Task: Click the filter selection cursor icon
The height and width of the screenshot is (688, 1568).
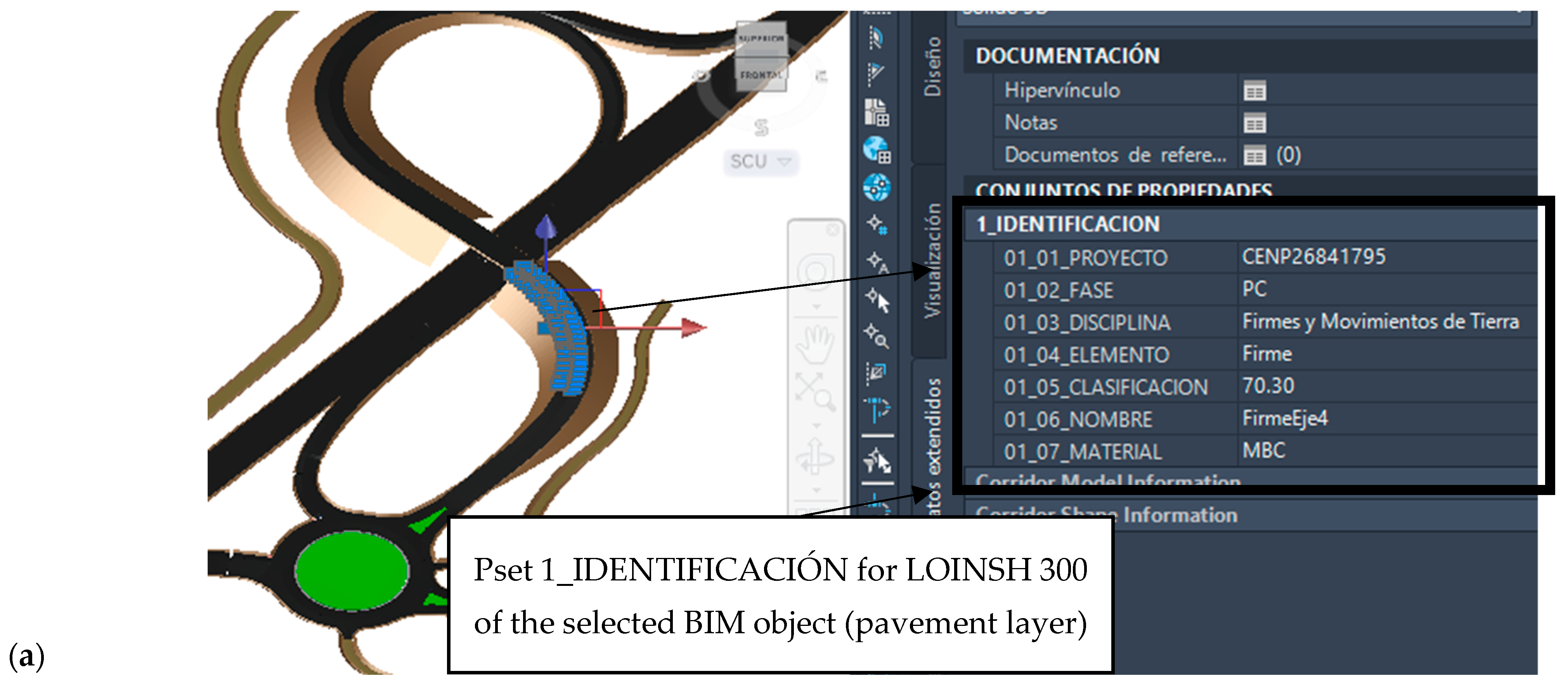Action: pos(877,461)
